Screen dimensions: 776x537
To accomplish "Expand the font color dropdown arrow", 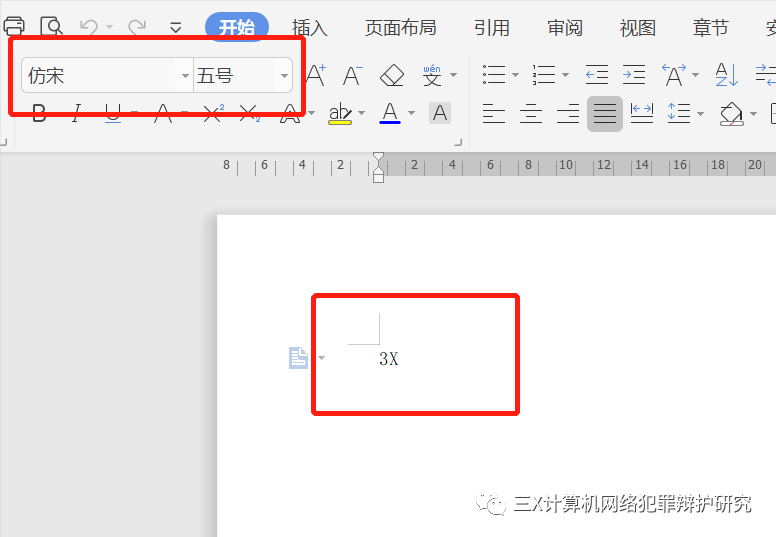I will tap(411, 113).
